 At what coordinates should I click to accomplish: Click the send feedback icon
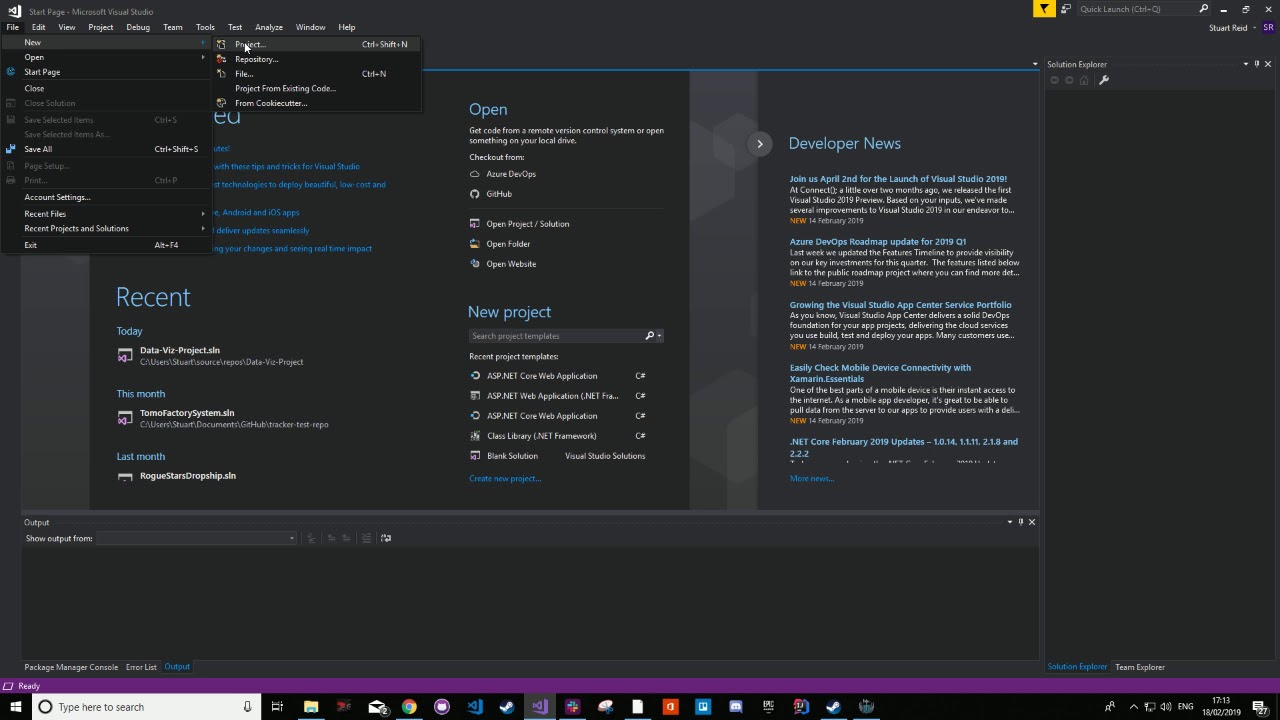[x=1066, y=9]
